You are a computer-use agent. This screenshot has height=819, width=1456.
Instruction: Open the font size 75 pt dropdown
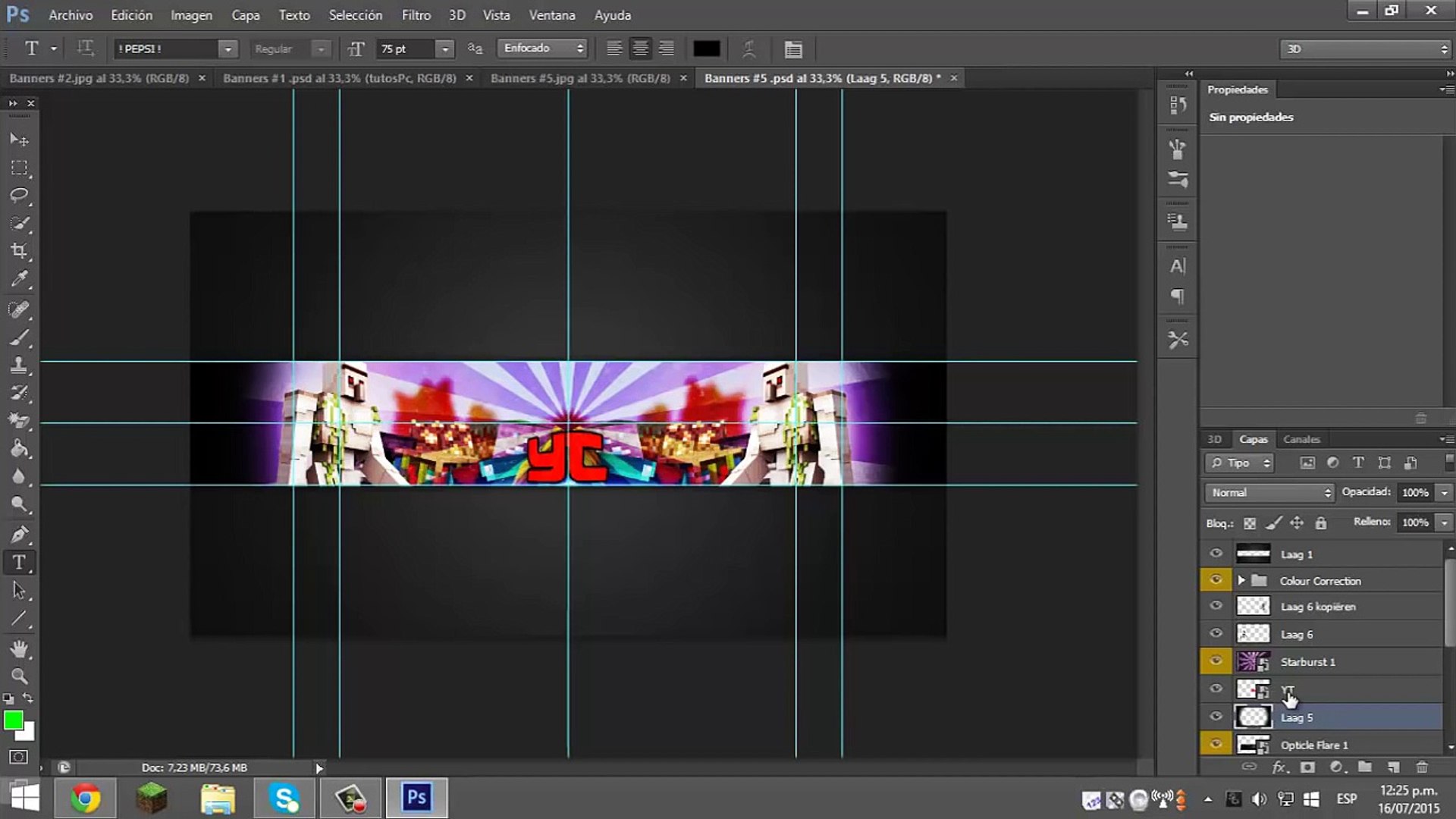(x=445, y=49)
